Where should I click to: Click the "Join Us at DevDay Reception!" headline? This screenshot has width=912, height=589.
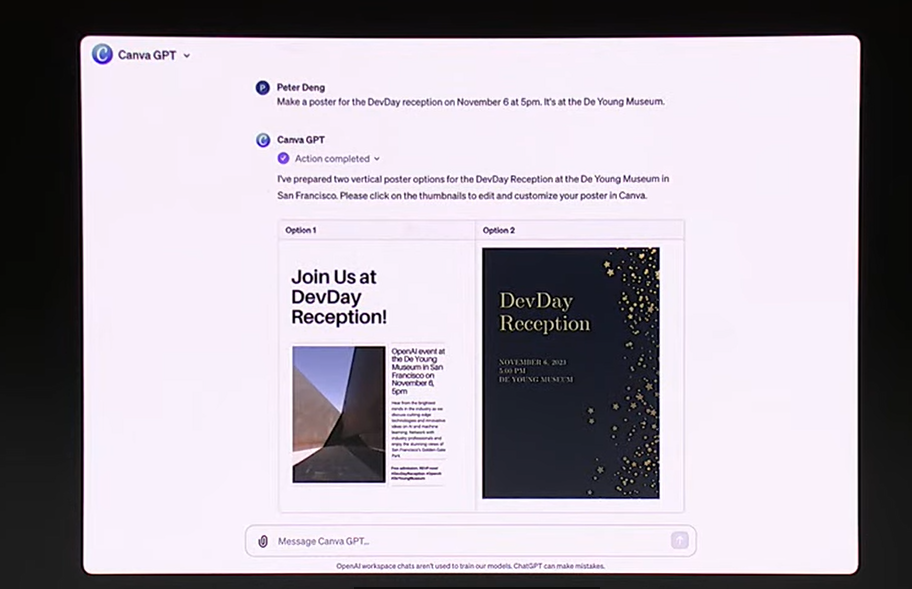click(339, 297)
